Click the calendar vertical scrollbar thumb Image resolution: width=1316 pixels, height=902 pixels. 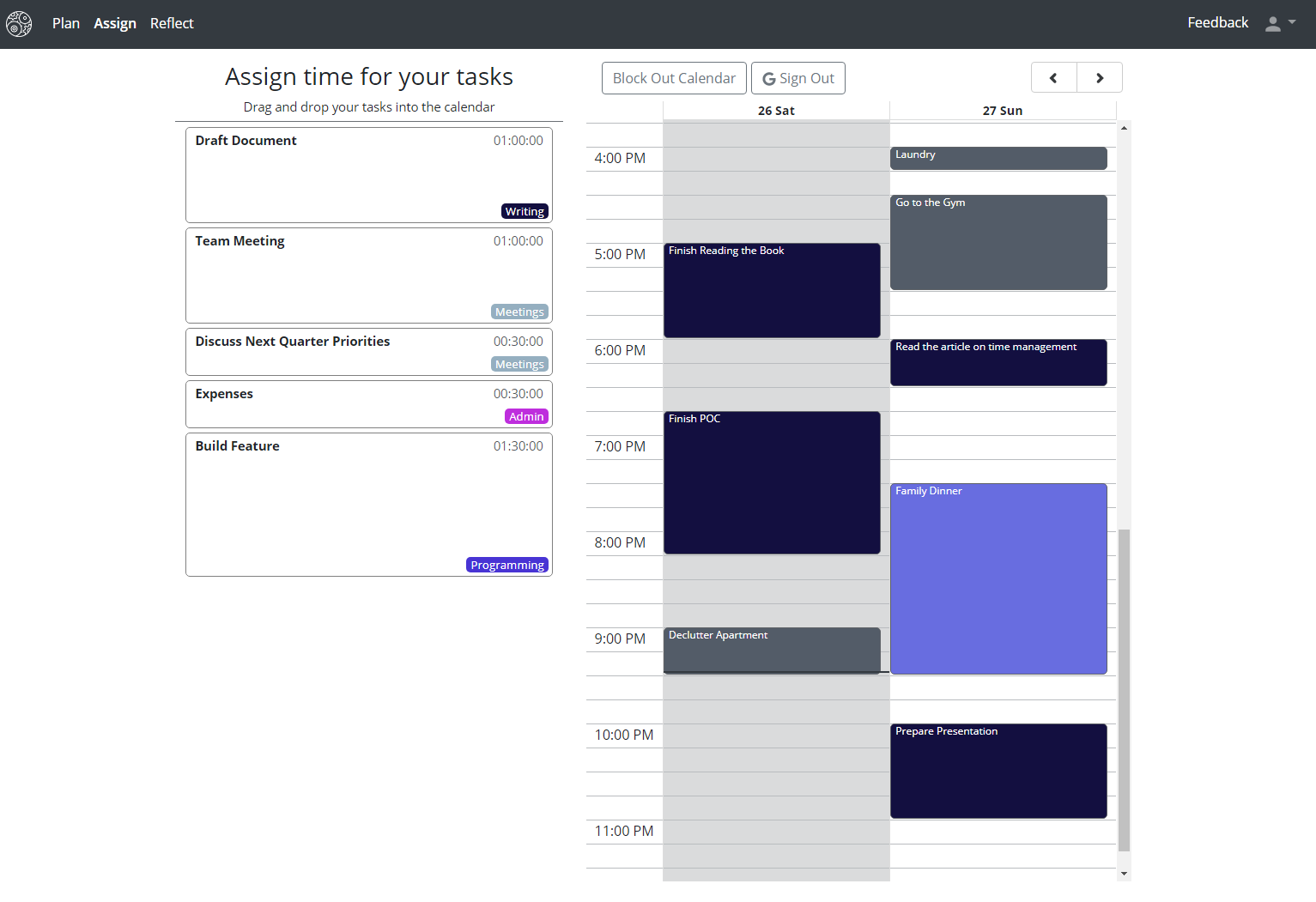click(x=1125, y=690)
